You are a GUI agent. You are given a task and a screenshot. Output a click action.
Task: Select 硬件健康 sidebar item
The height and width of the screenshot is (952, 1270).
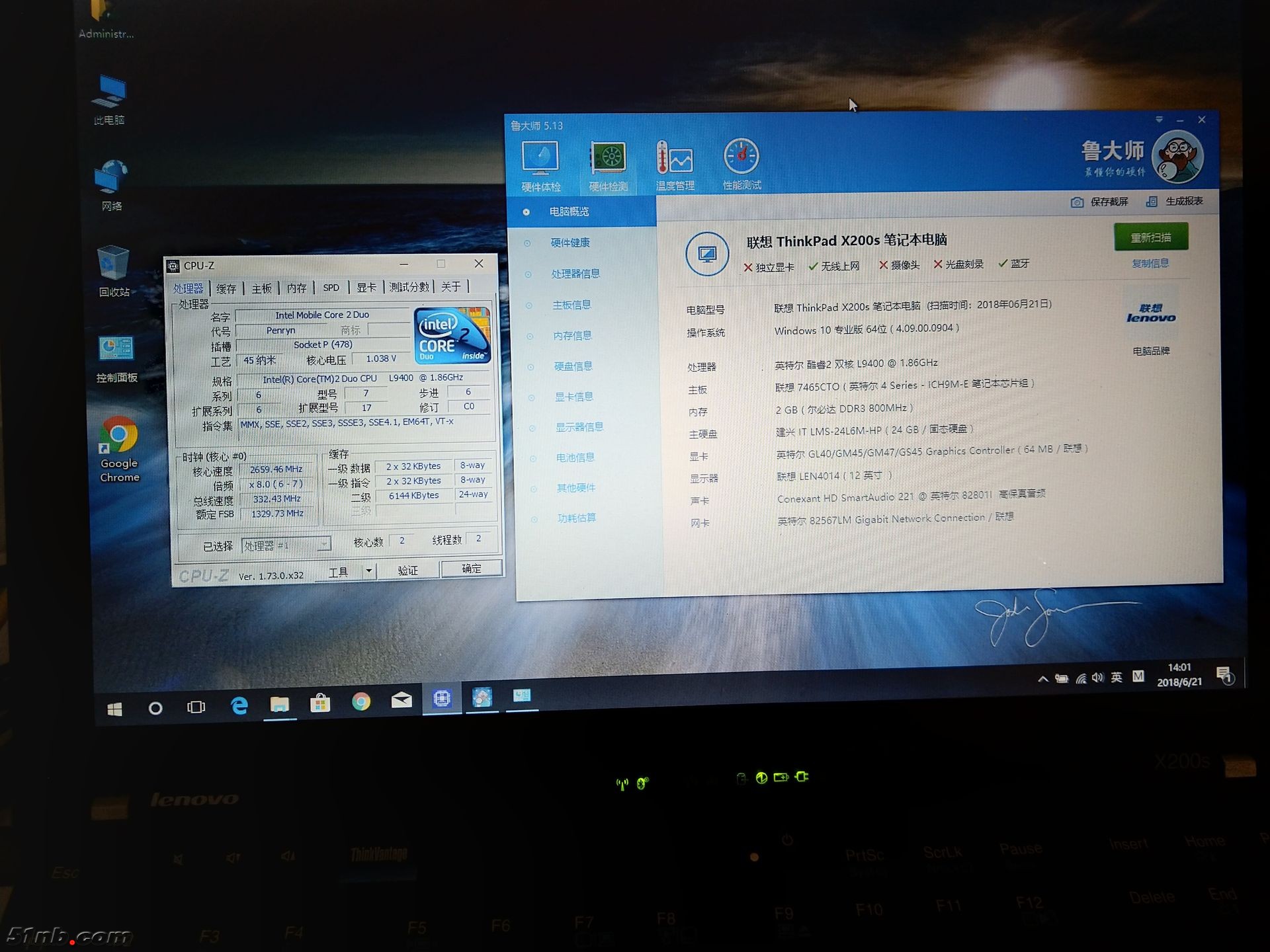click(570, 243)
